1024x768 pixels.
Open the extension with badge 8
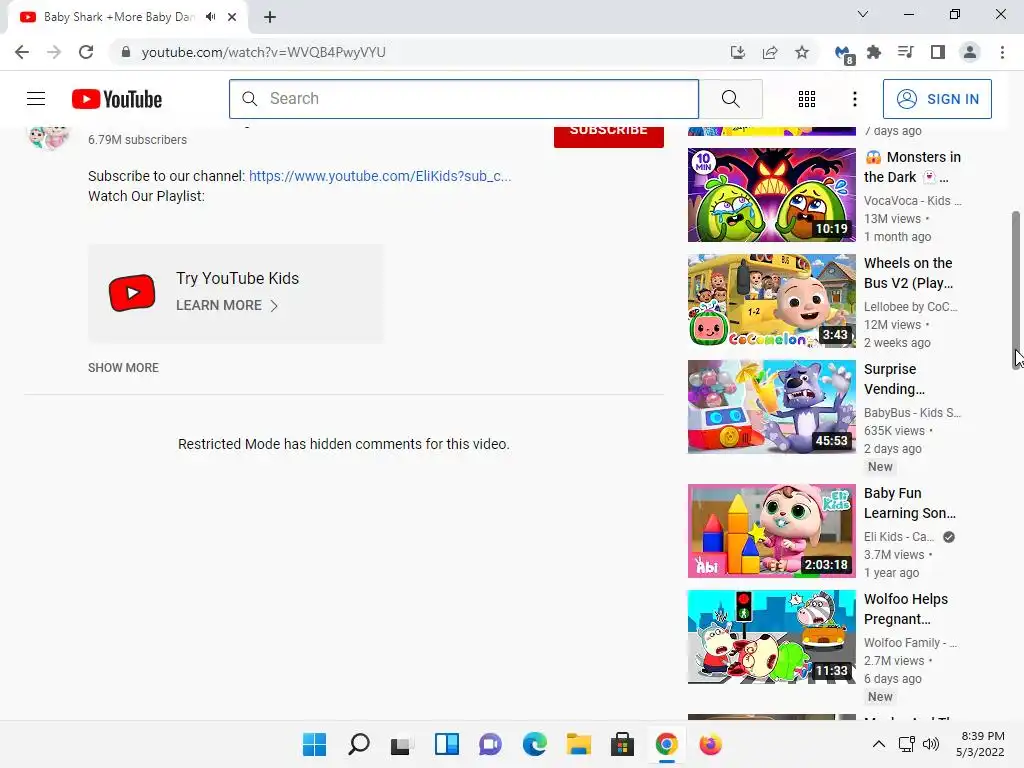[843, 54]
